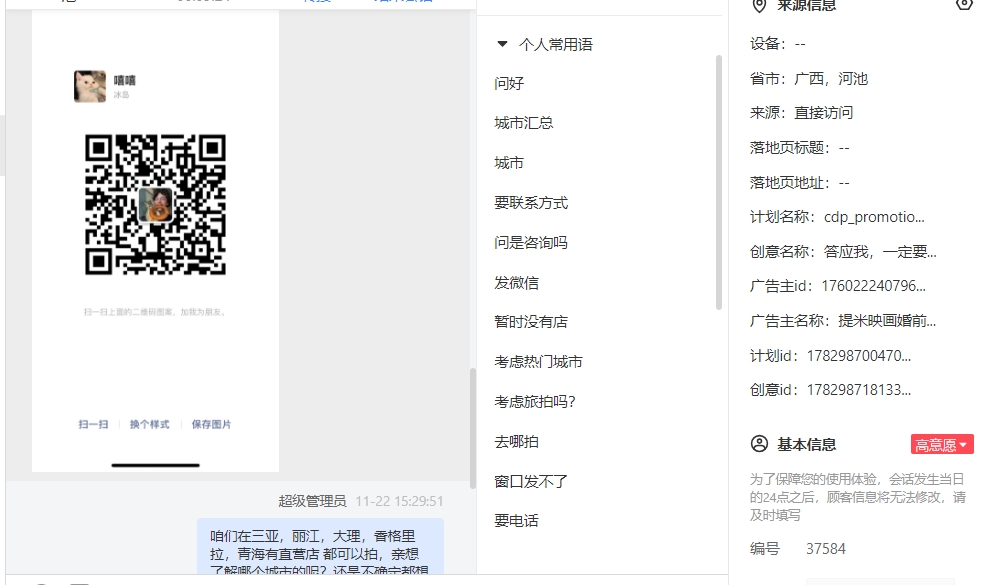The height and width of the screenshot is (585, 990).
Task: Click the message timestamp 11-22 15:29:51
Action: click(x=399, y=501)
